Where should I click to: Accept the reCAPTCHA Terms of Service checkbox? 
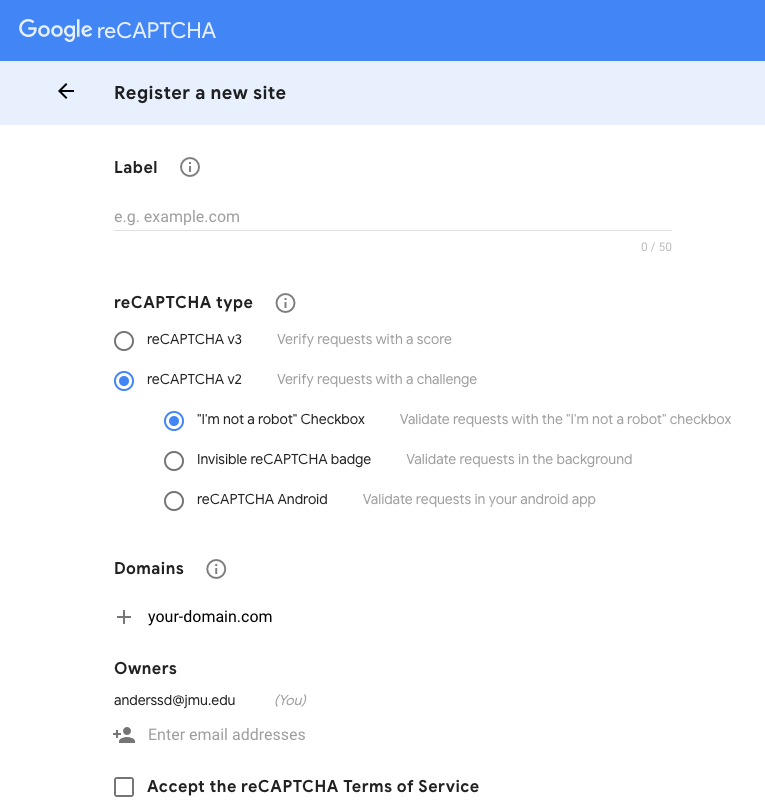[x=124, y=787]
